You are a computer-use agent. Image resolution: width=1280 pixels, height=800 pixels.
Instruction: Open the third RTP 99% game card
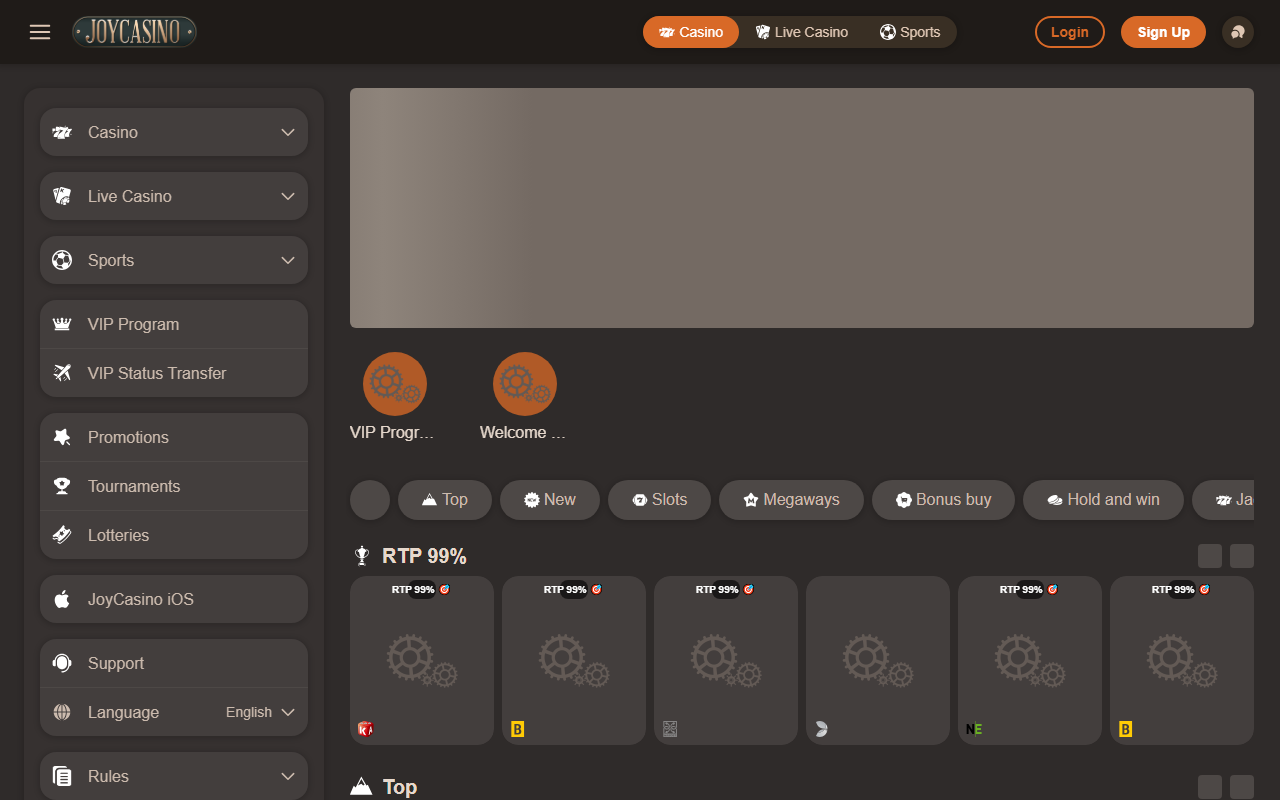point(726,660)
